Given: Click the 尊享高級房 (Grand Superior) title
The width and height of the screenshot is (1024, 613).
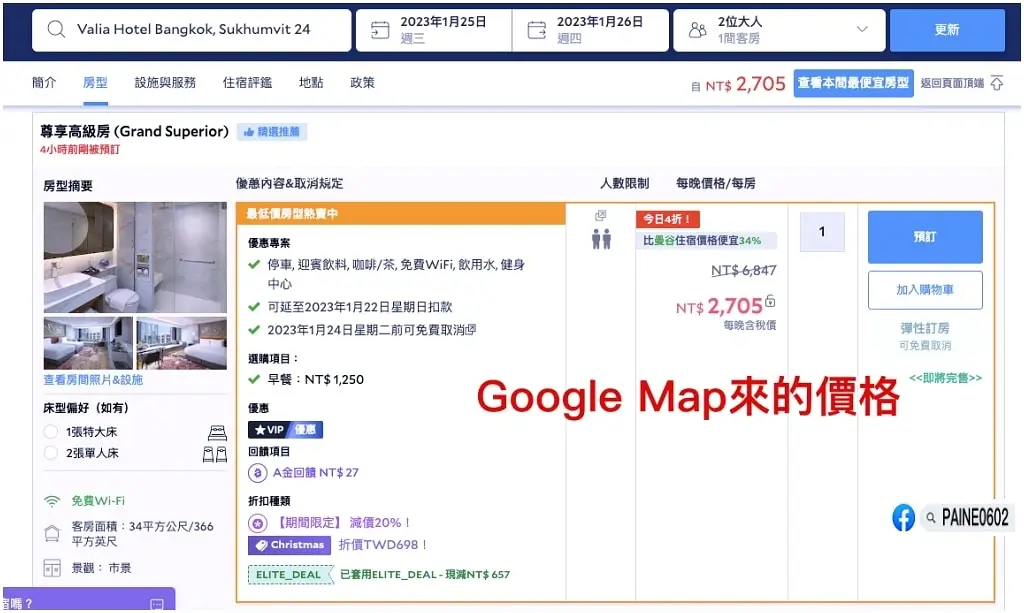Looking at the screenshot, I should [x=135, y=131].
